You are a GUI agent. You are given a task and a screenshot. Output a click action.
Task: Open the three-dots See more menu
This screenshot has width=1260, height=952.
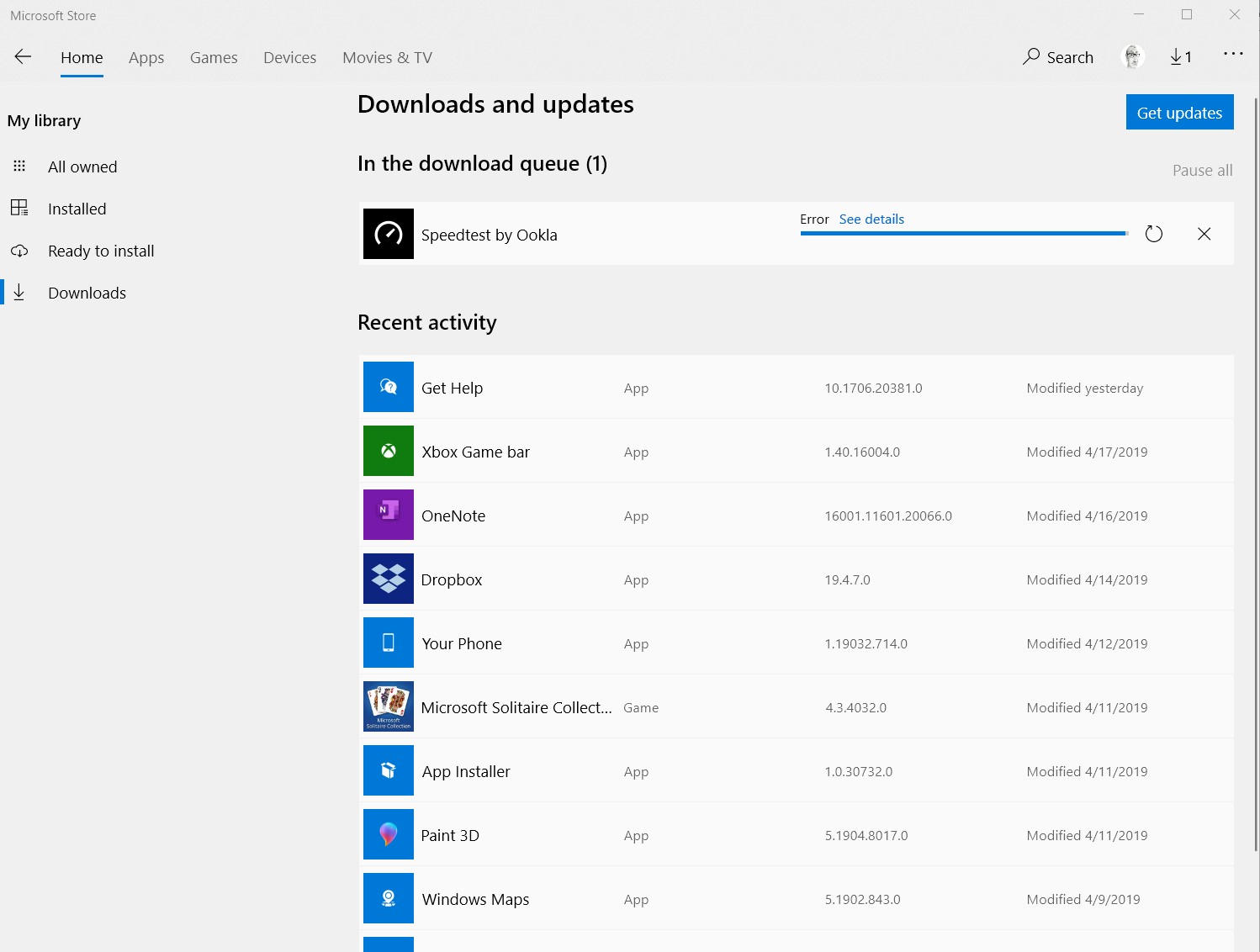1233,54
